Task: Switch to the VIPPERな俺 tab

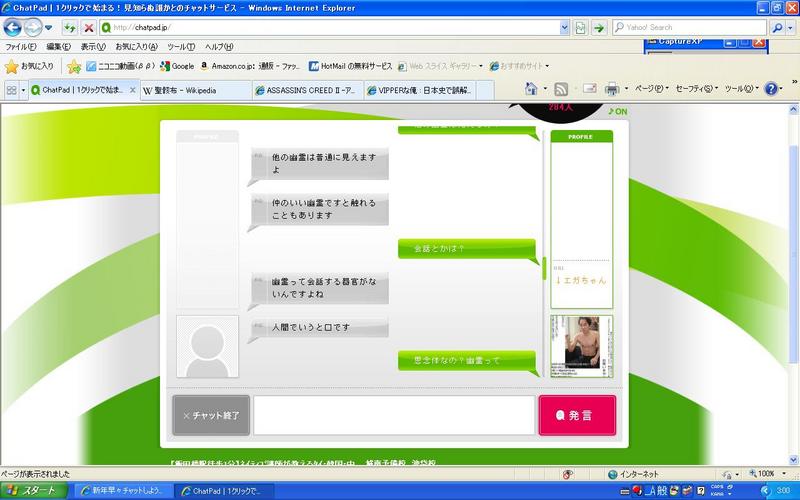Action: tap(419, 90)
